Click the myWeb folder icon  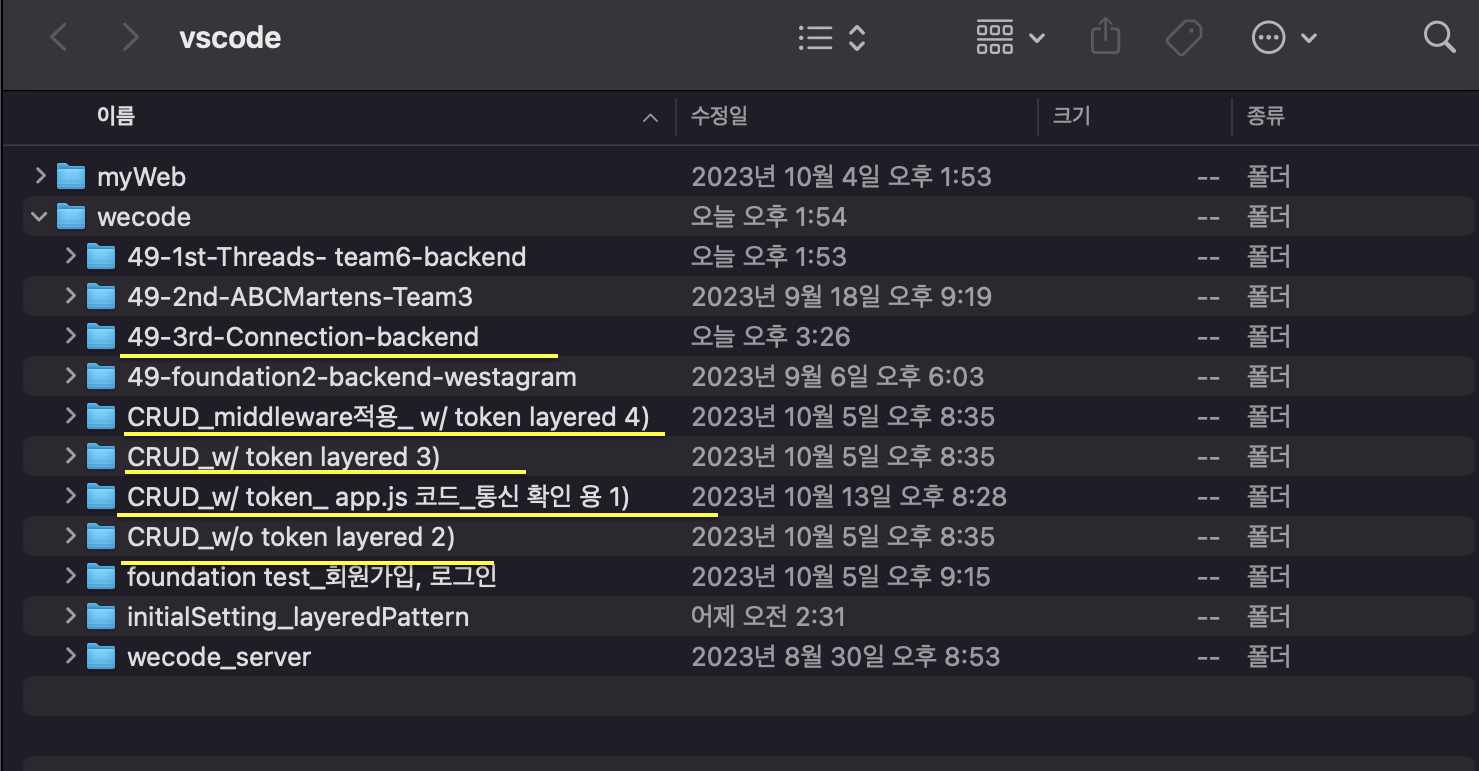tap(71, 177)
